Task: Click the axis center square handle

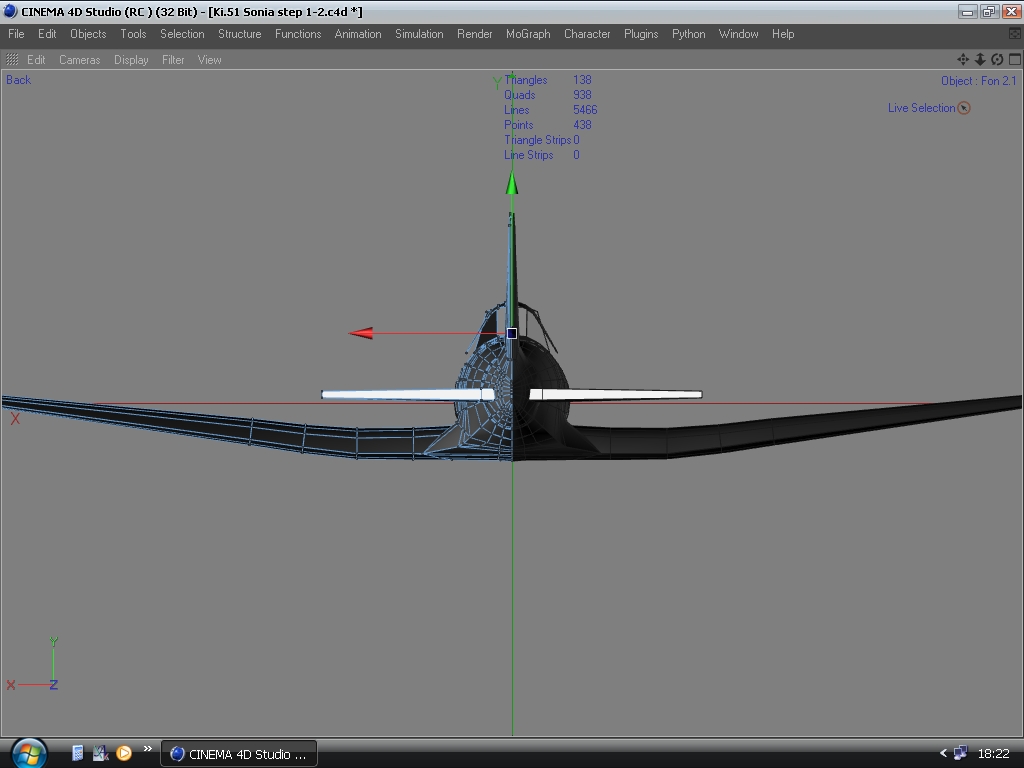Action: coord(512,333)
